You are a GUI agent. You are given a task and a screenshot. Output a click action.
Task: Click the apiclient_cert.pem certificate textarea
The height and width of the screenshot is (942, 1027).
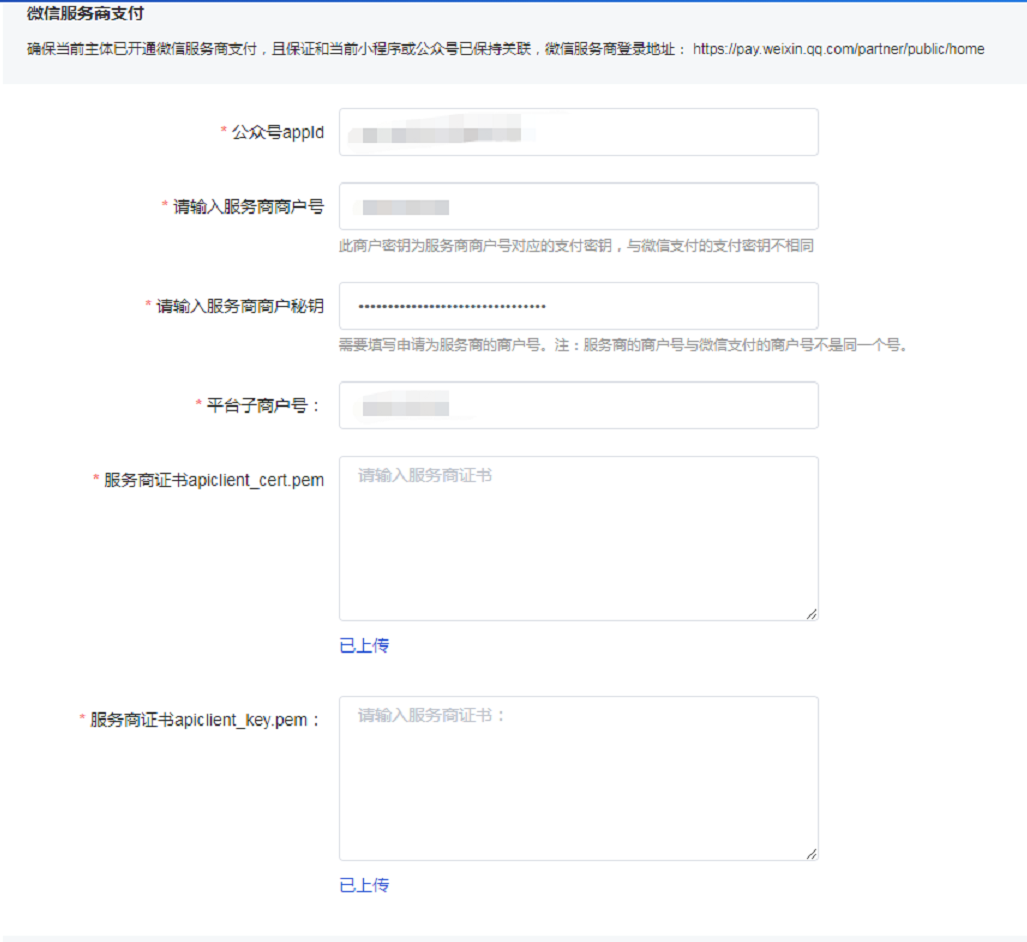(578, 538)
